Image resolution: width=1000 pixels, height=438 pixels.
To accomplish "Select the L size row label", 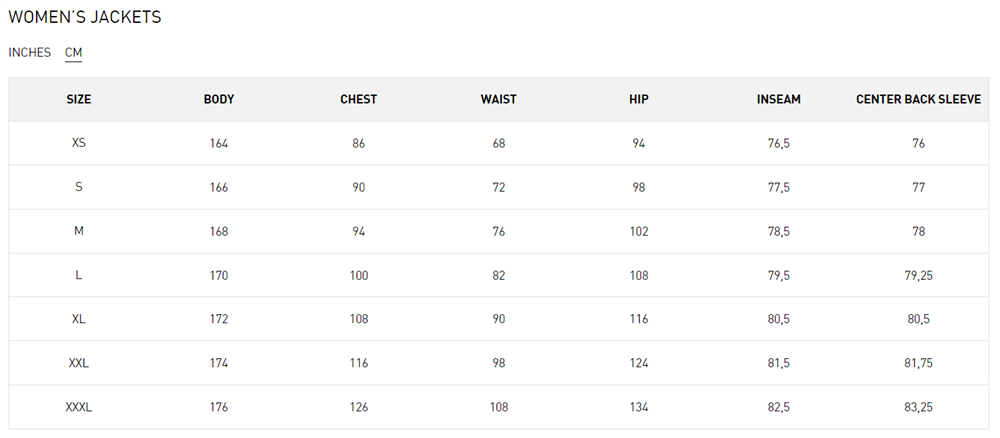I will [78, 275].
